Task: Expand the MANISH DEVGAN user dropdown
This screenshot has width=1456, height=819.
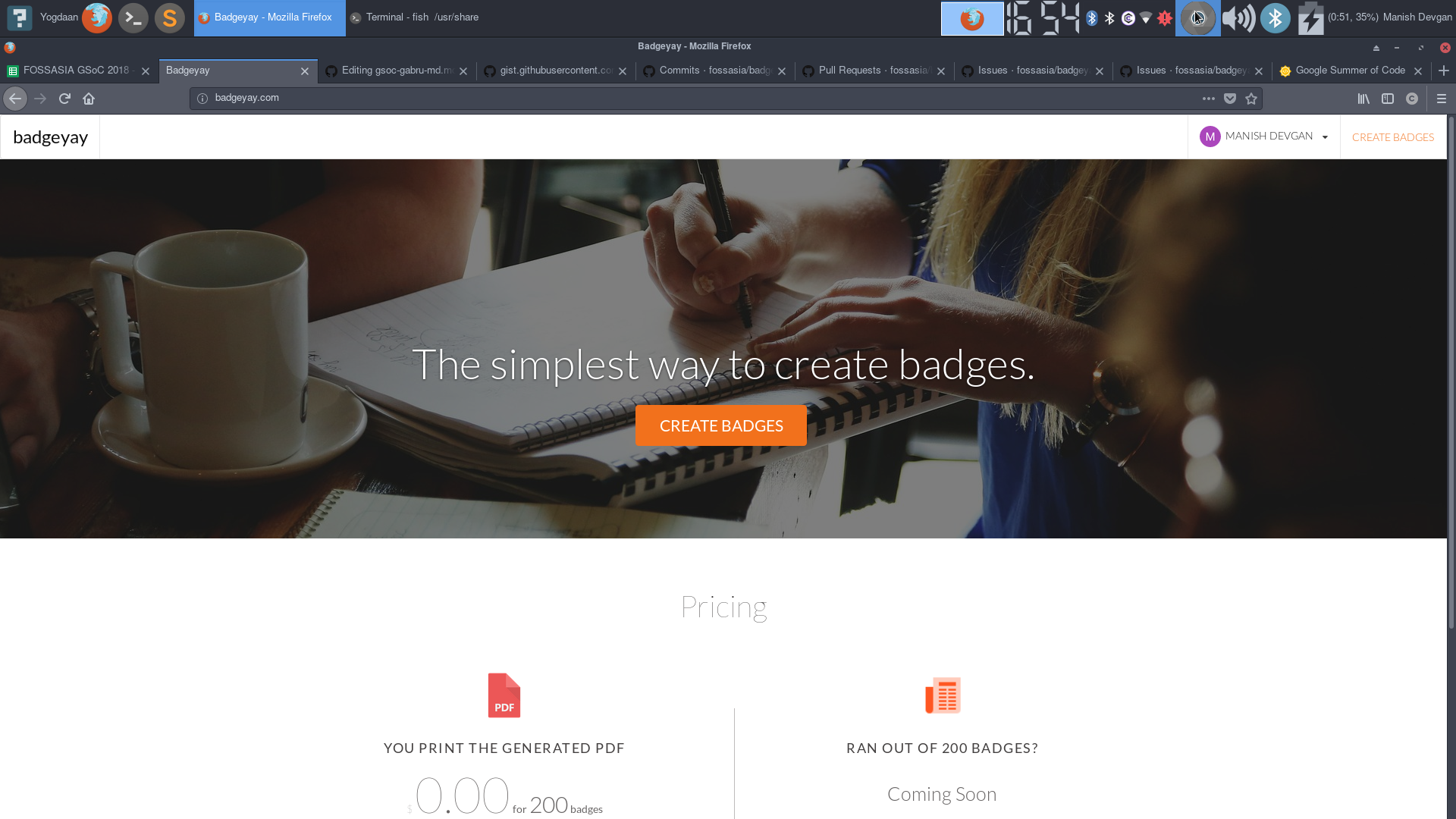Action: [x=1263, y=136]
